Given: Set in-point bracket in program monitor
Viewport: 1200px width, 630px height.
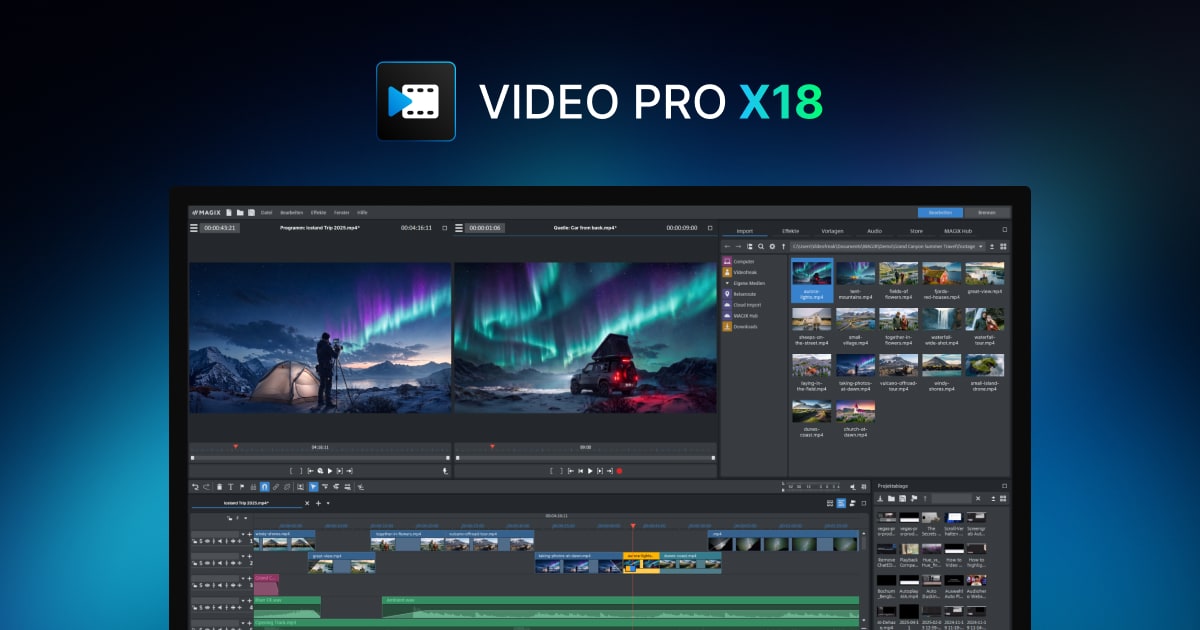Looking at the screenshot, I should coord(291,471).
